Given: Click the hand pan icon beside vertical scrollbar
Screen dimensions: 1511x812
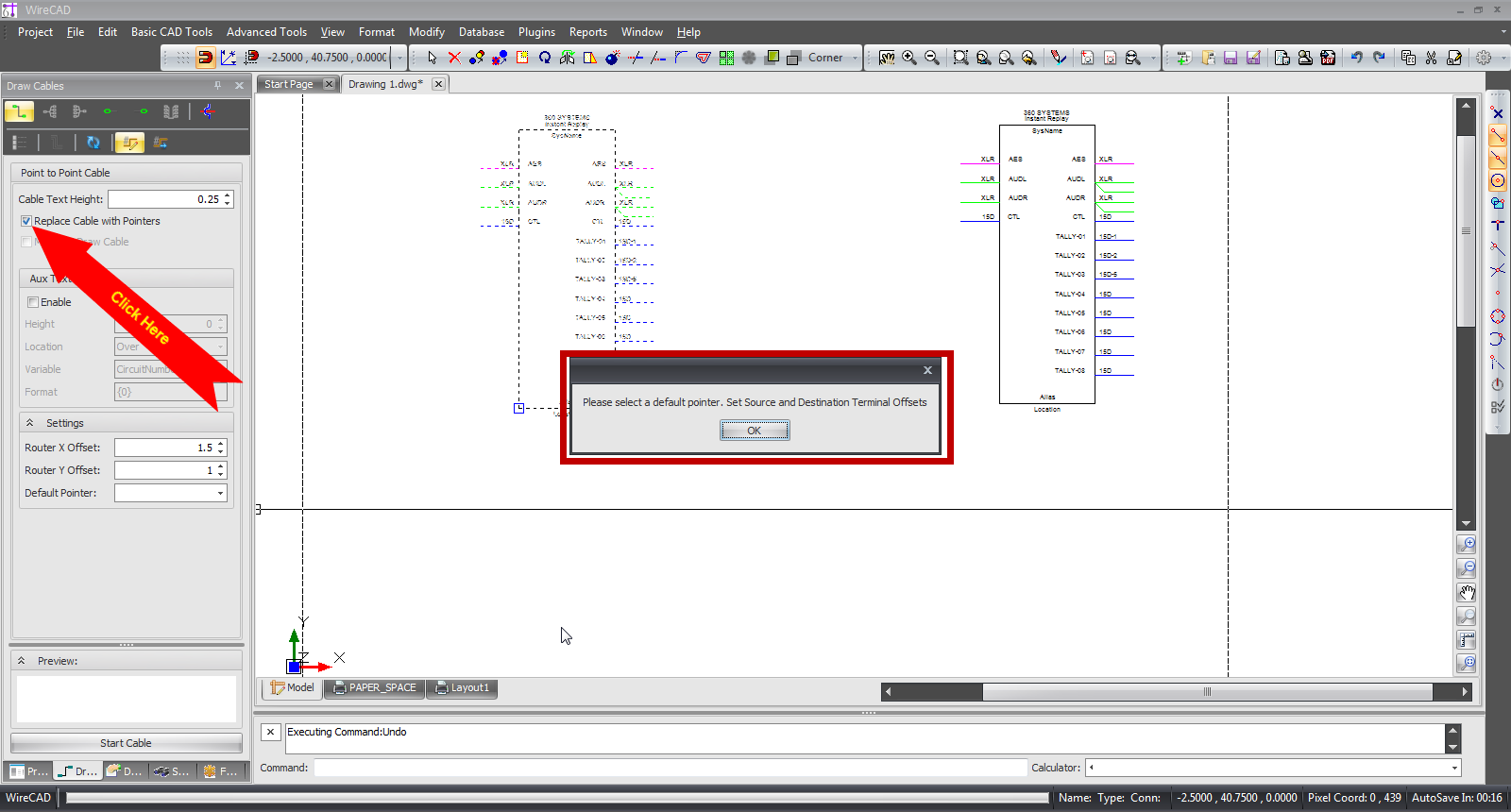Looking at the screenshot, I should (x=1467, y=593).
